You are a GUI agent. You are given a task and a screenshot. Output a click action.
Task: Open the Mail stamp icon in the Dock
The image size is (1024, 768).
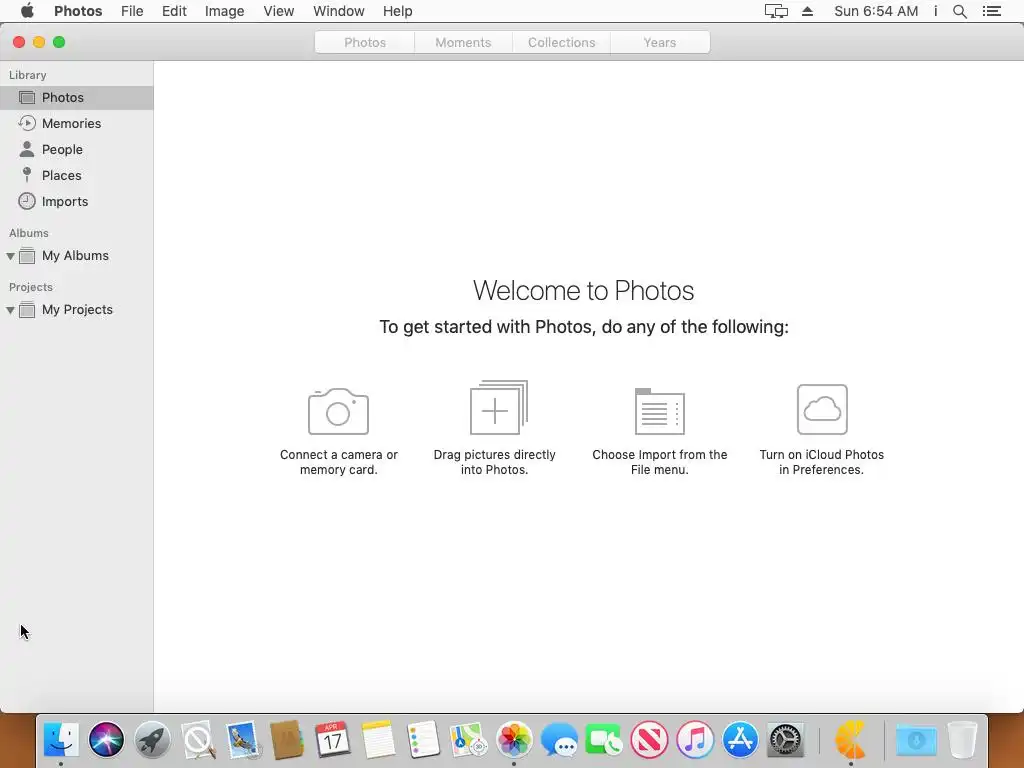[x=244, y=740]
